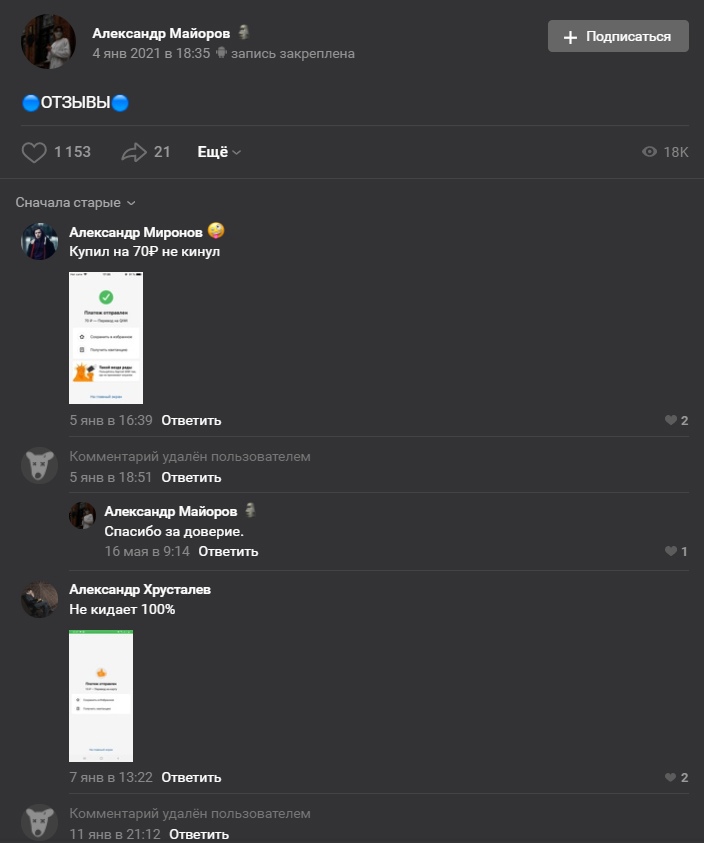This screenshot has width=704, height=843.
Task: Open the Сначала старые sort dropdown
Action: [75, 203]
